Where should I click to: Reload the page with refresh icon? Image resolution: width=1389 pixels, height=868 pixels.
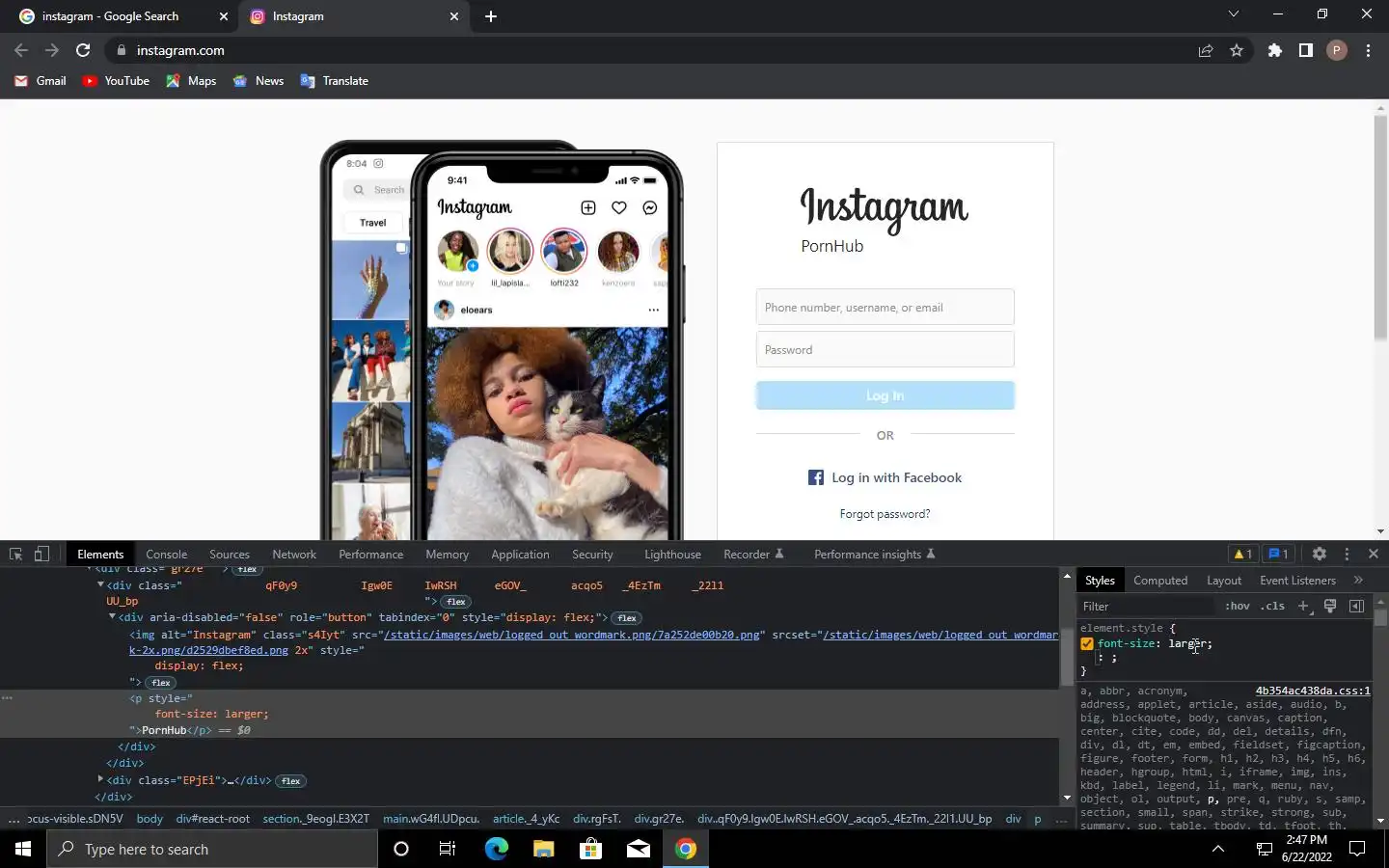pyautogui.click(x=83, y=50)
